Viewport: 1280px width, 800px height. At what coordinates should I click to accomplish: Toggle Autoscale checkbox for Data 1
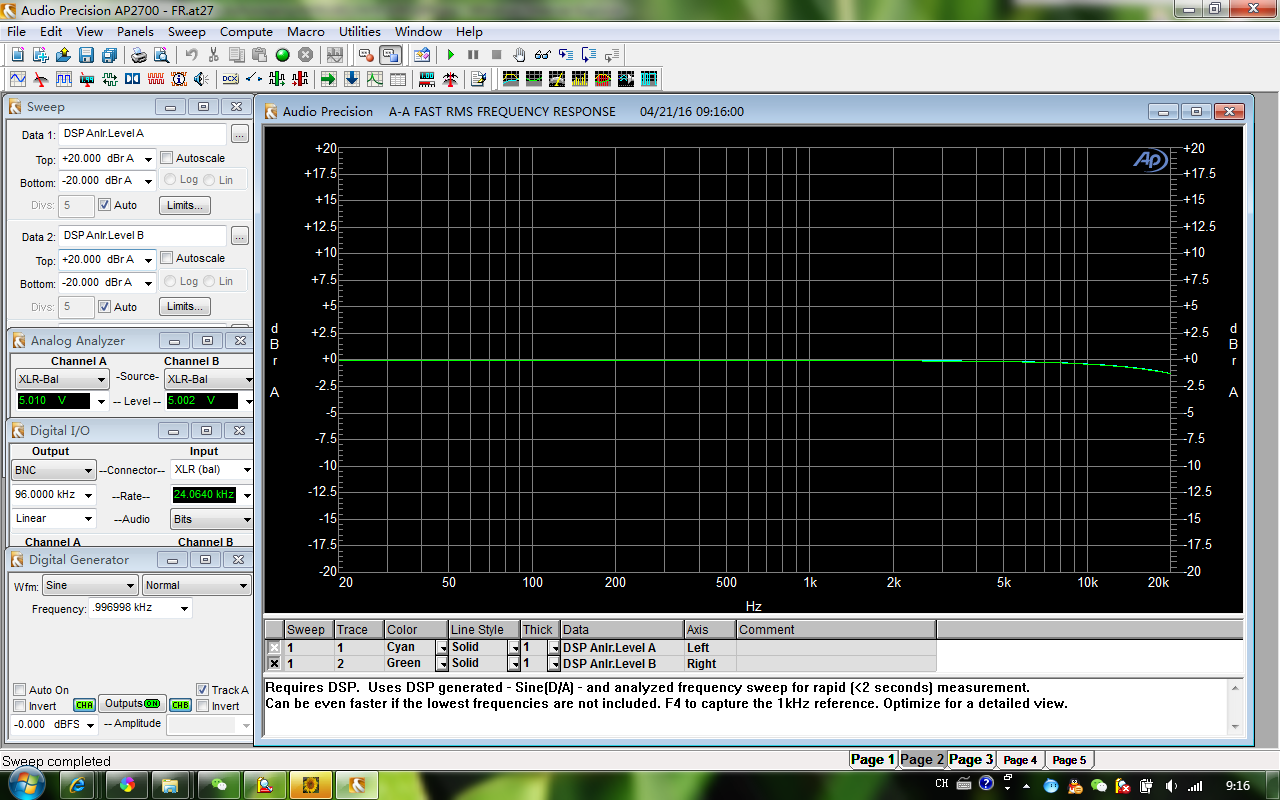[x=167, y=158]
